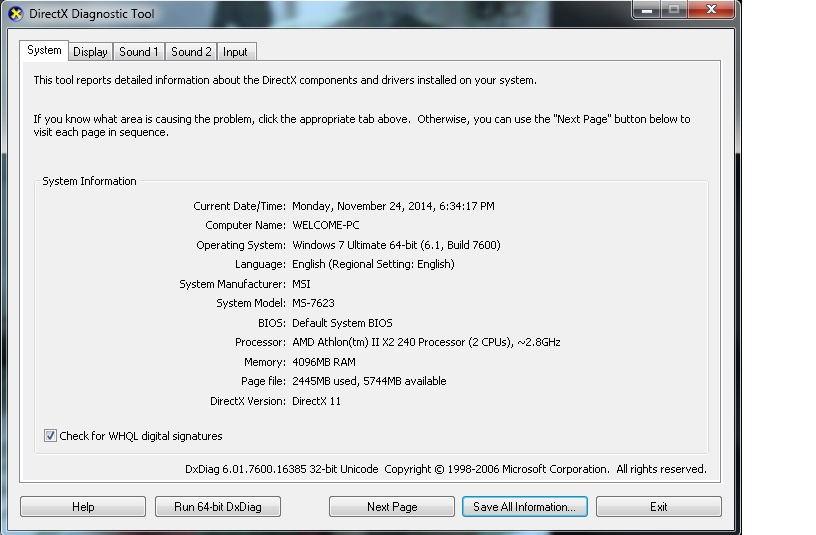
Task: Click Run 64-bit DxDiag button
Action: point(218,507)
